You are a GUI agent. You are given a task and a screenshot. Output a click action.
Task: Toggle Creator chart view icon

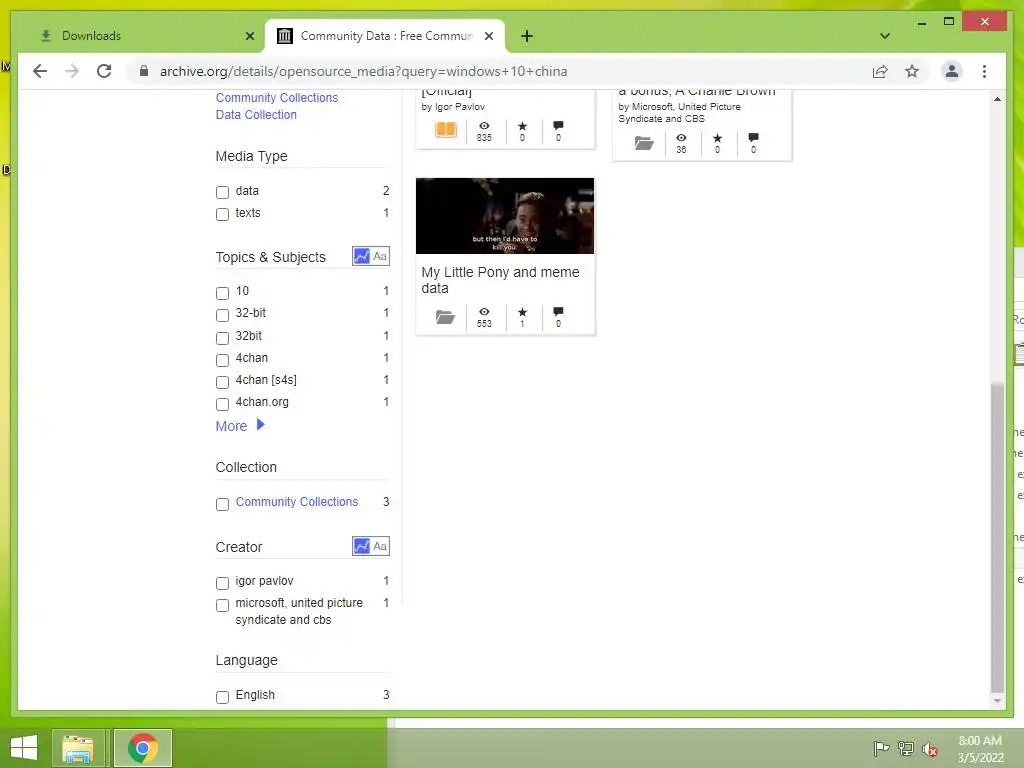361,546
